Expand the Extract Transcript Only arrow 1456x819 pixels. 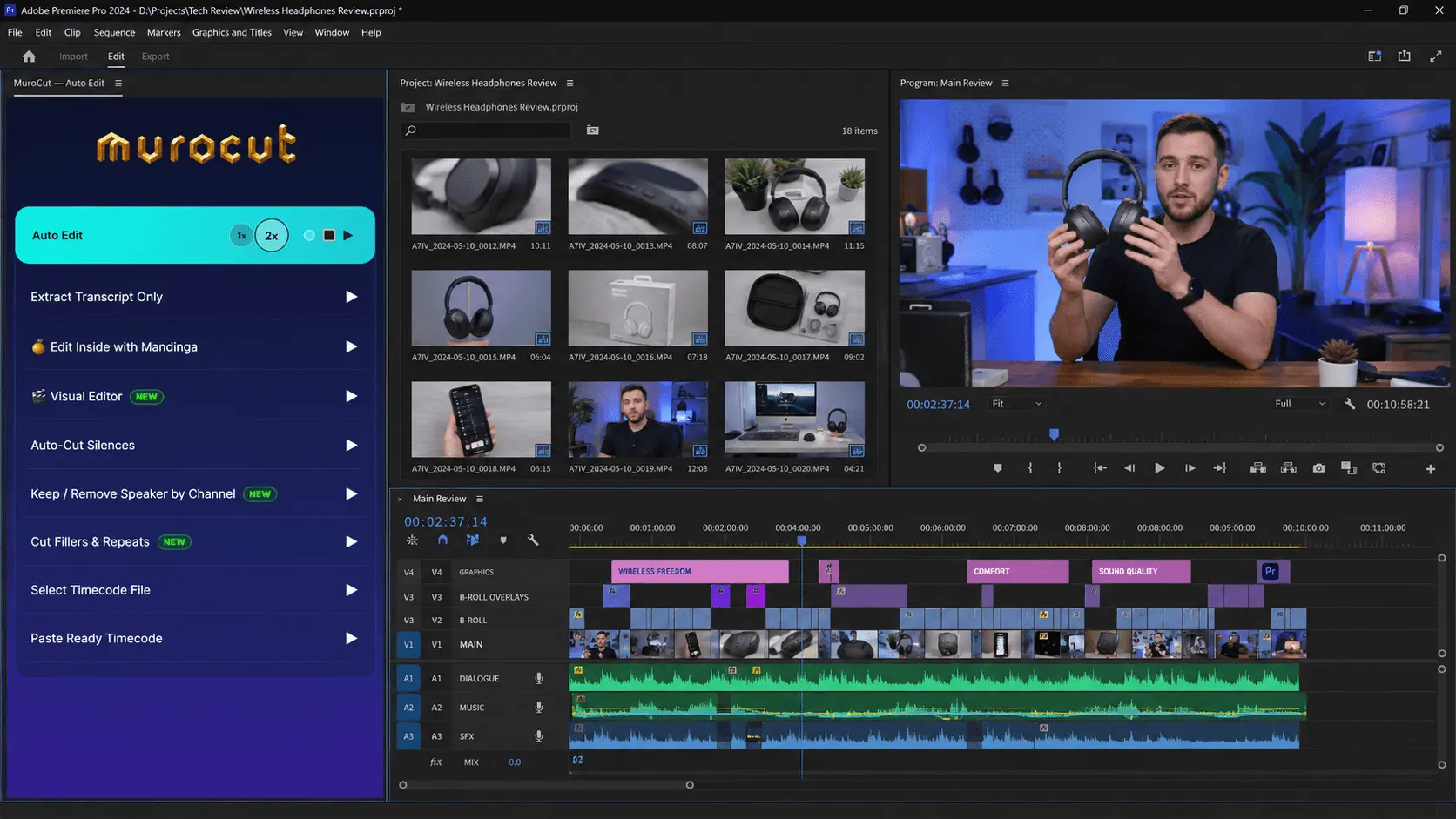point(351,297)
